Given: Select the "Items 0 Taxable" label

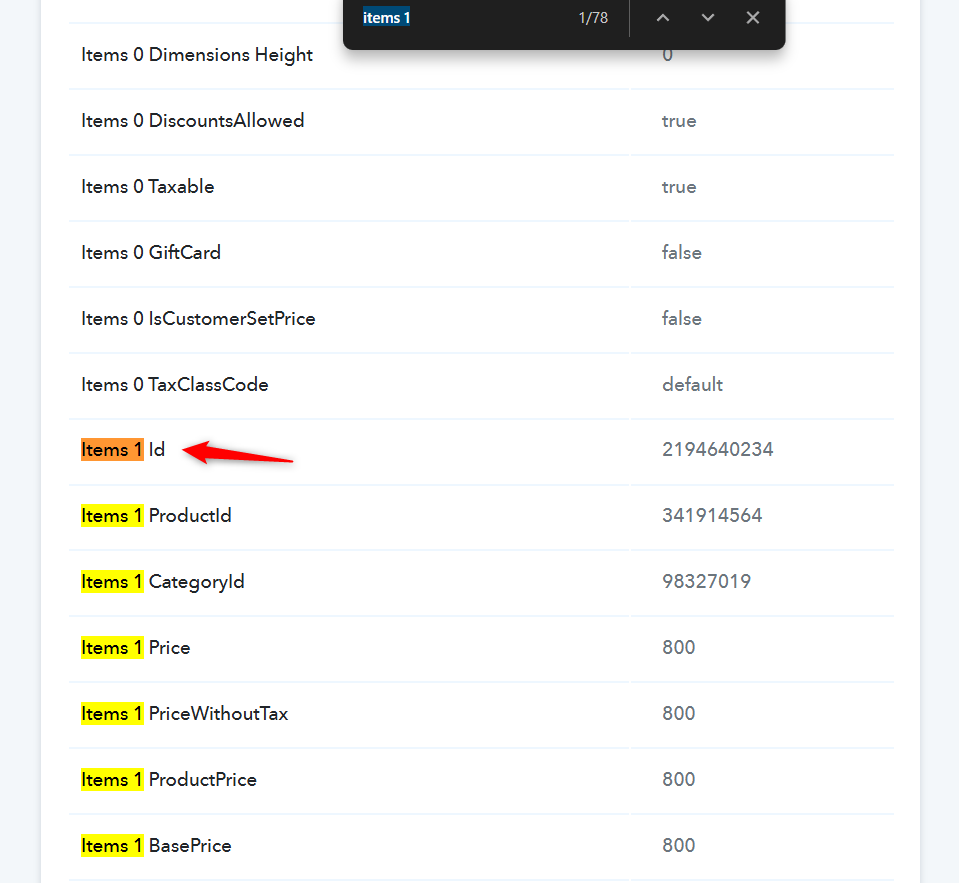Looking at the screenshot, I should point(147,187).
